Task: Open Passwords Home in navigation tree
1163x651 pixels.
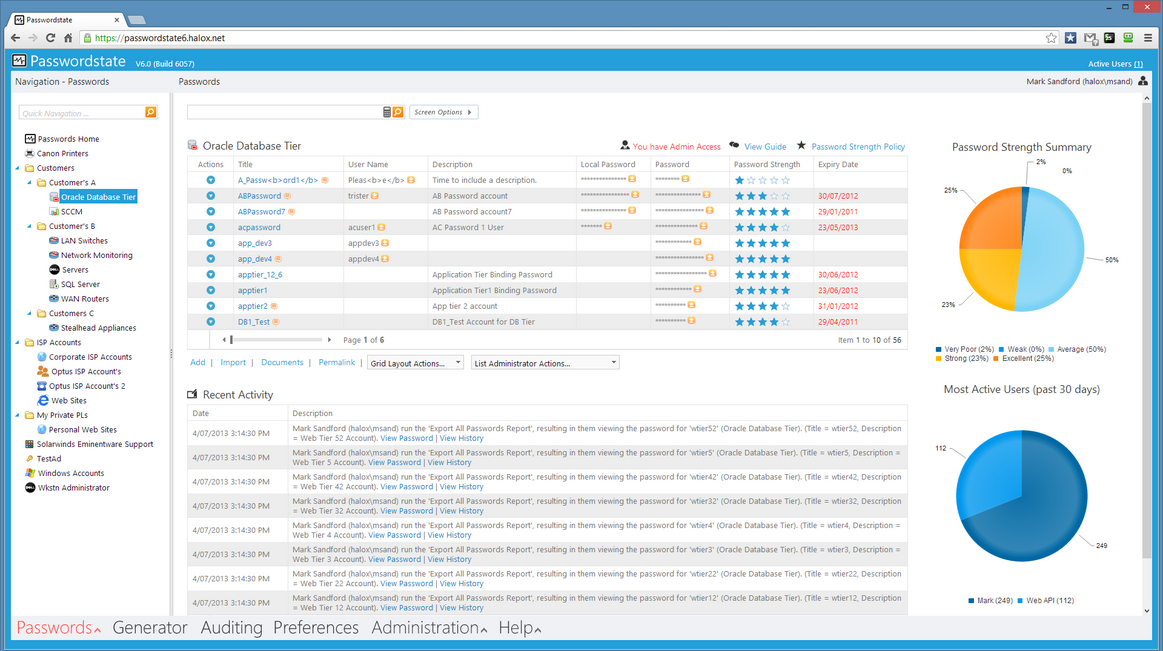Action: tap(68, 139)
